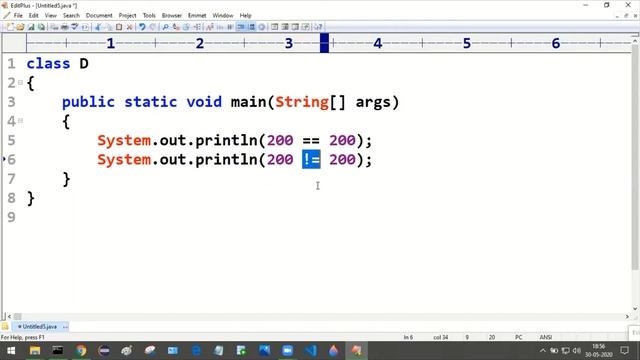Open the File menu
This screenshot has width=640, height=360.
point(18,16)
